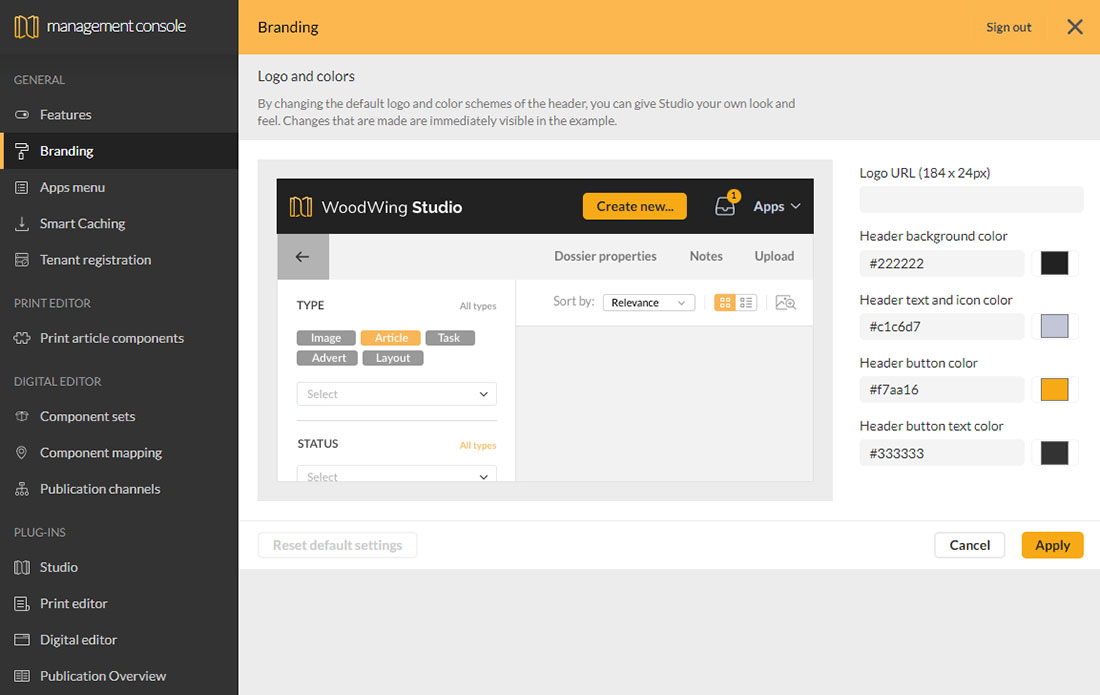Toggle the Advert type filter tag

click(x=328, y=358)
